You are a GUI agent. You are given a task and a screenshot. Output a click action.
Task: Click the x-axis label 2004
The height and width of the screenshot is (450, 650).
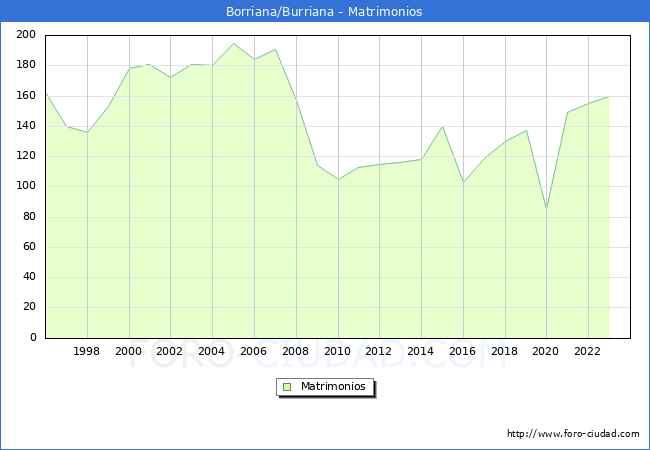211,351
